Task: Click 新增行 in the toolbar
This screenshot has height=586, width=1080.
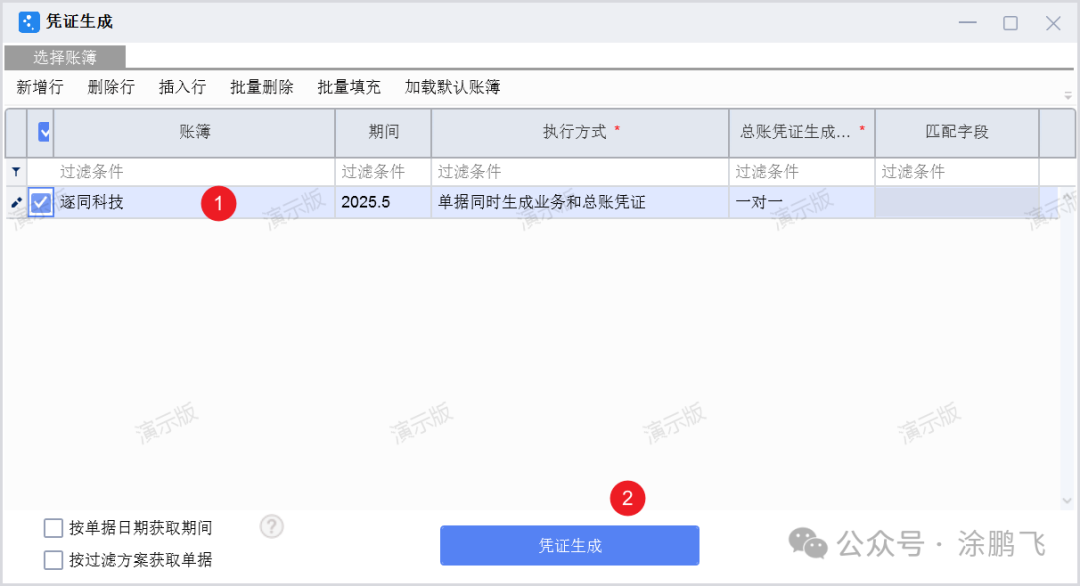Action: click(x=40, y=87)
